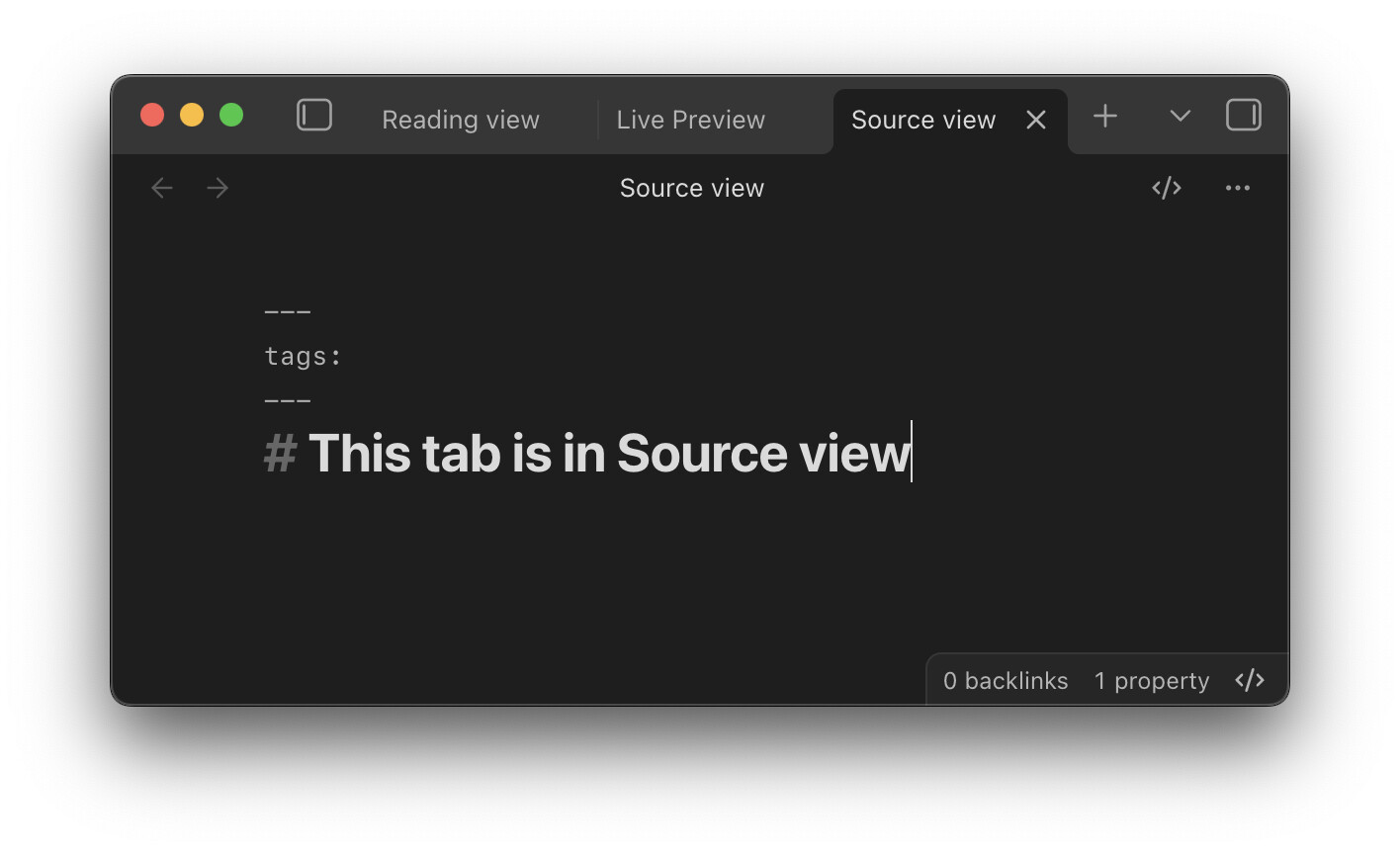Toggle editing mode icon in header

coord(1167,188)
